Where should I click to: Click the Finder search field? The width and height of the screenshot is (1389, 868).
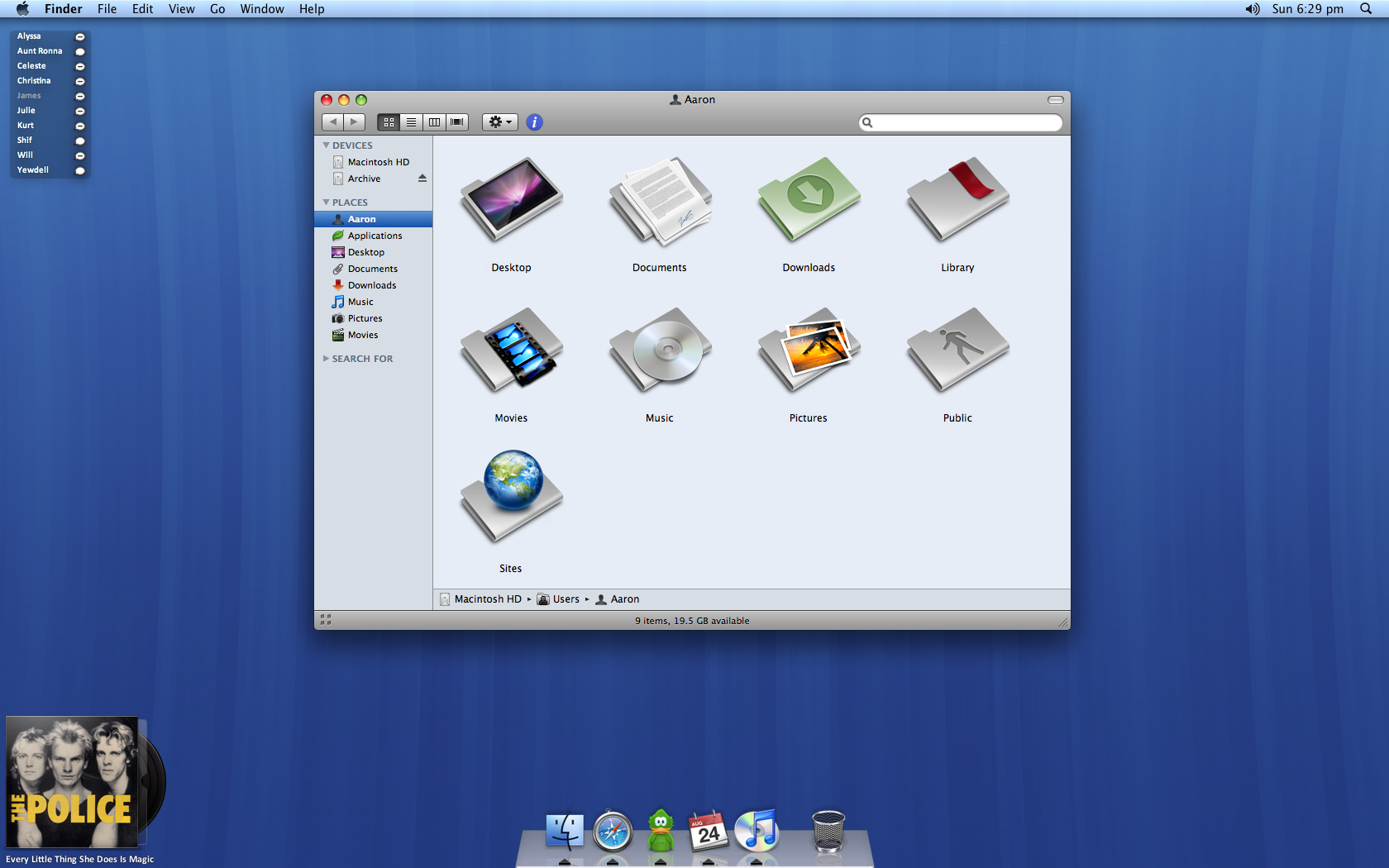(961, 122)
